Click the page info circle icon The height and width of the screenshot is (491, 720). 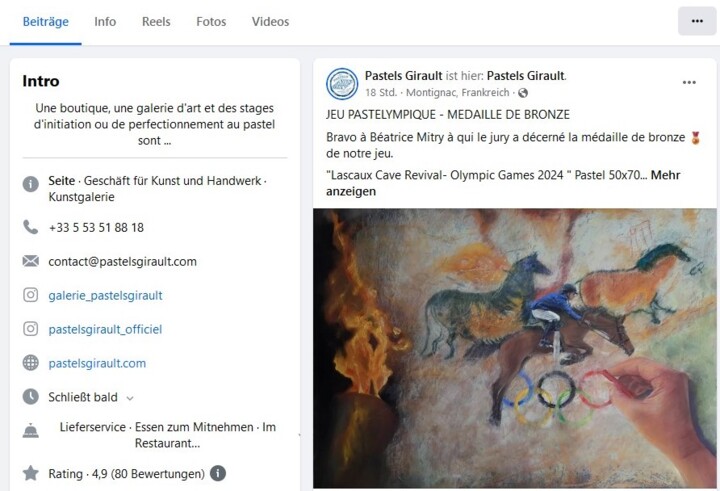pos(31,184)
